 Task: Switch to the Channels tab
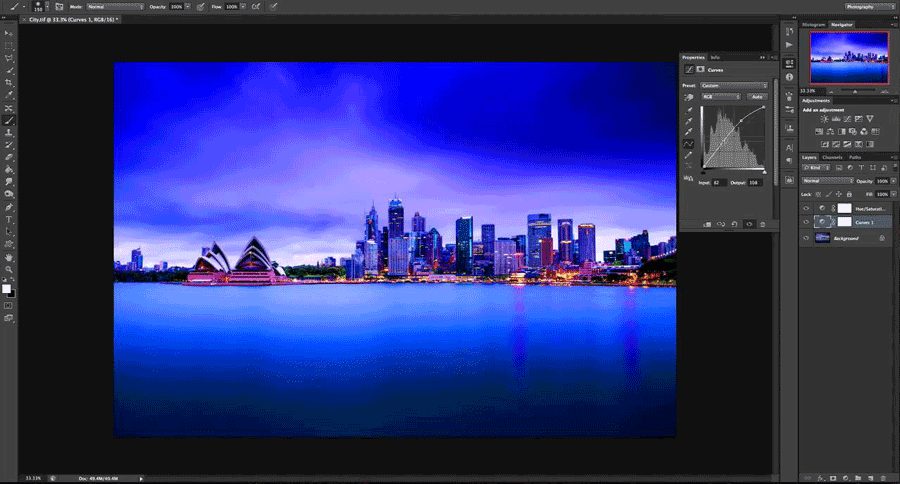[x=833, y=157]
